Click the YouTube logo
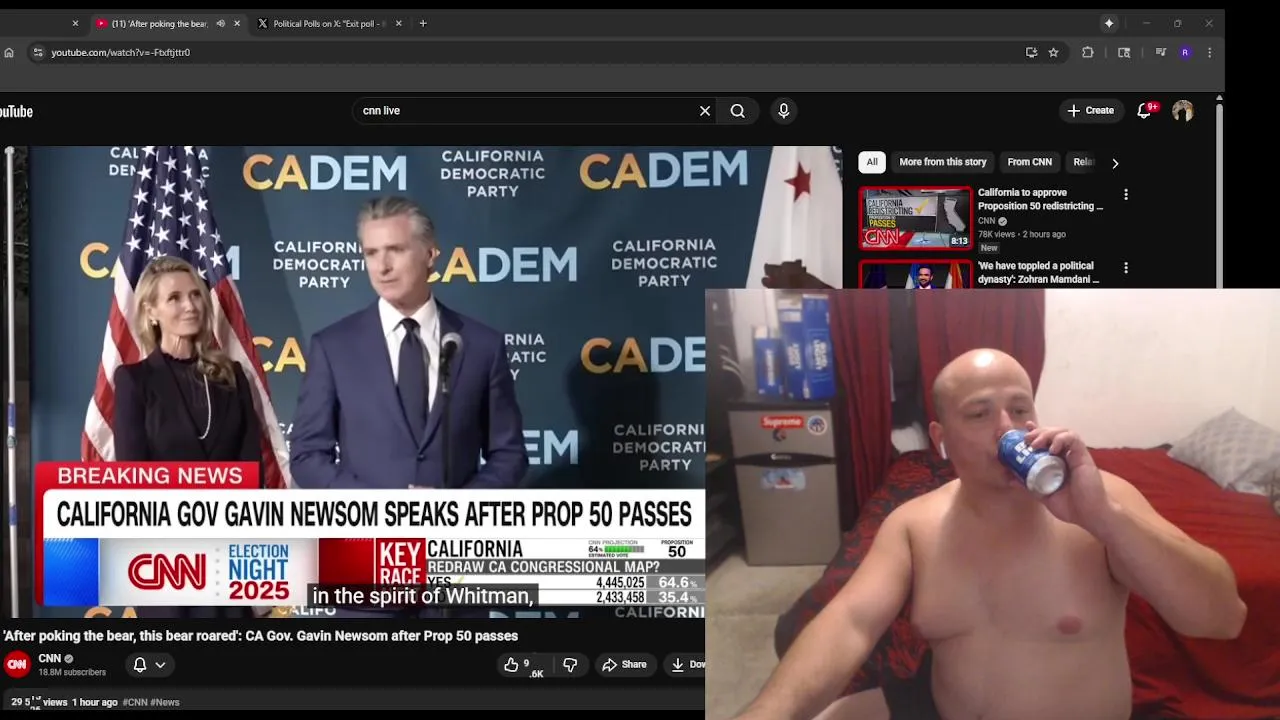Image resolution: width=1280 pixels, height=720 pixels. pyautogui.click(x=16, y=111)
